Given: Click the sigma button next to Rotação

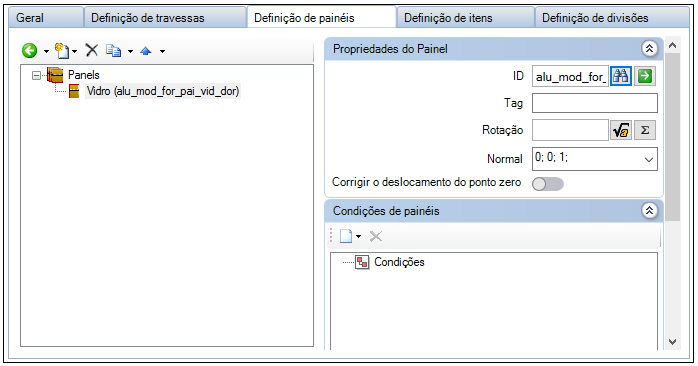Looking at the screenshot, I should (645, 130).
